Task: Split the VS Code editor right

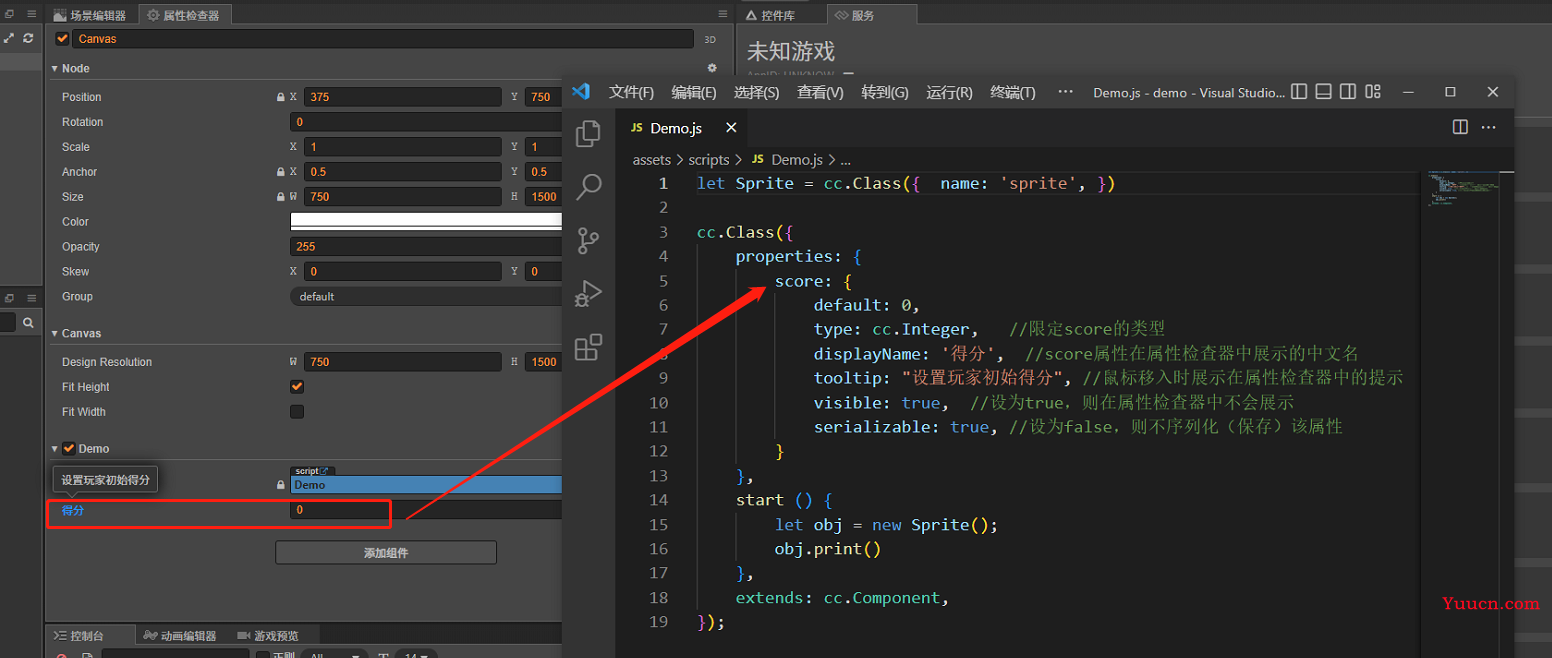Action: pyautogui.click(x=1460, y=128)
